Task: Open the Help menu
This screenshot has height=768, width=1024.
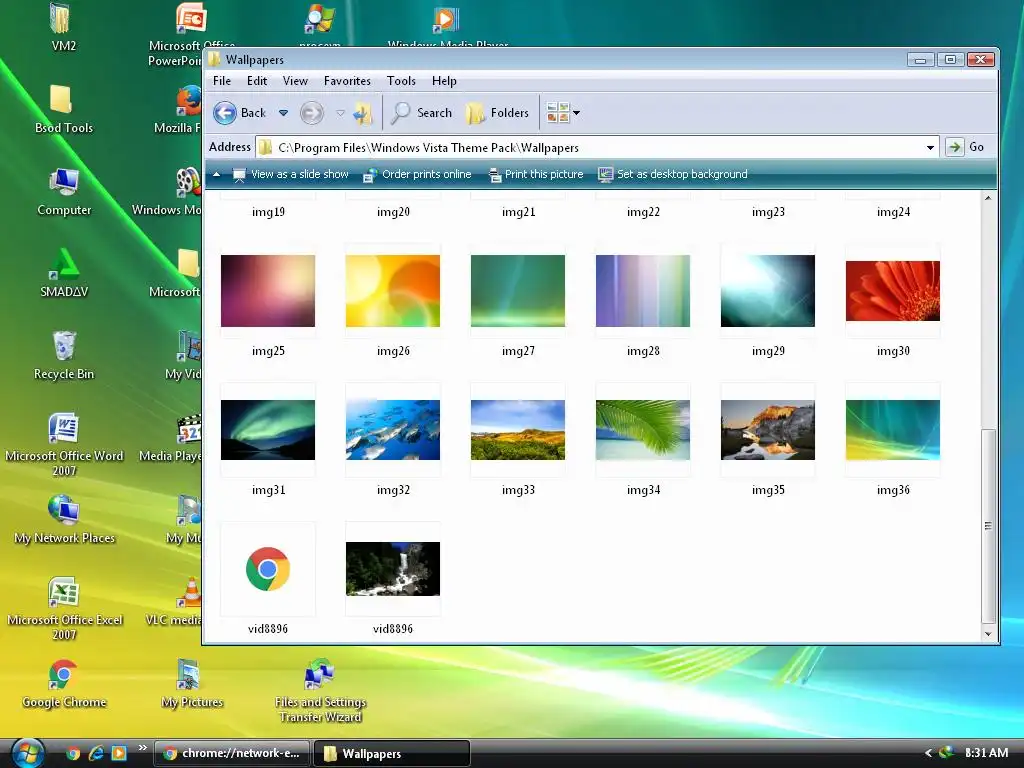Action: pyautogui.click(x=444, y=81)
